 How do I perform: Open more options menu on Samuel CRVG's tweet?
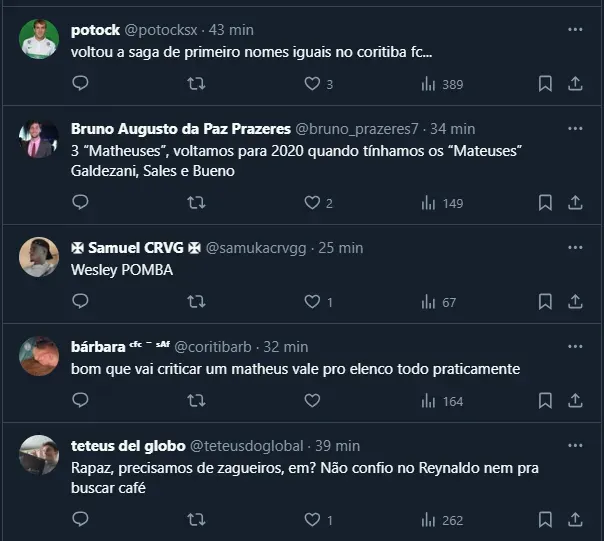[x=575, y=247]
